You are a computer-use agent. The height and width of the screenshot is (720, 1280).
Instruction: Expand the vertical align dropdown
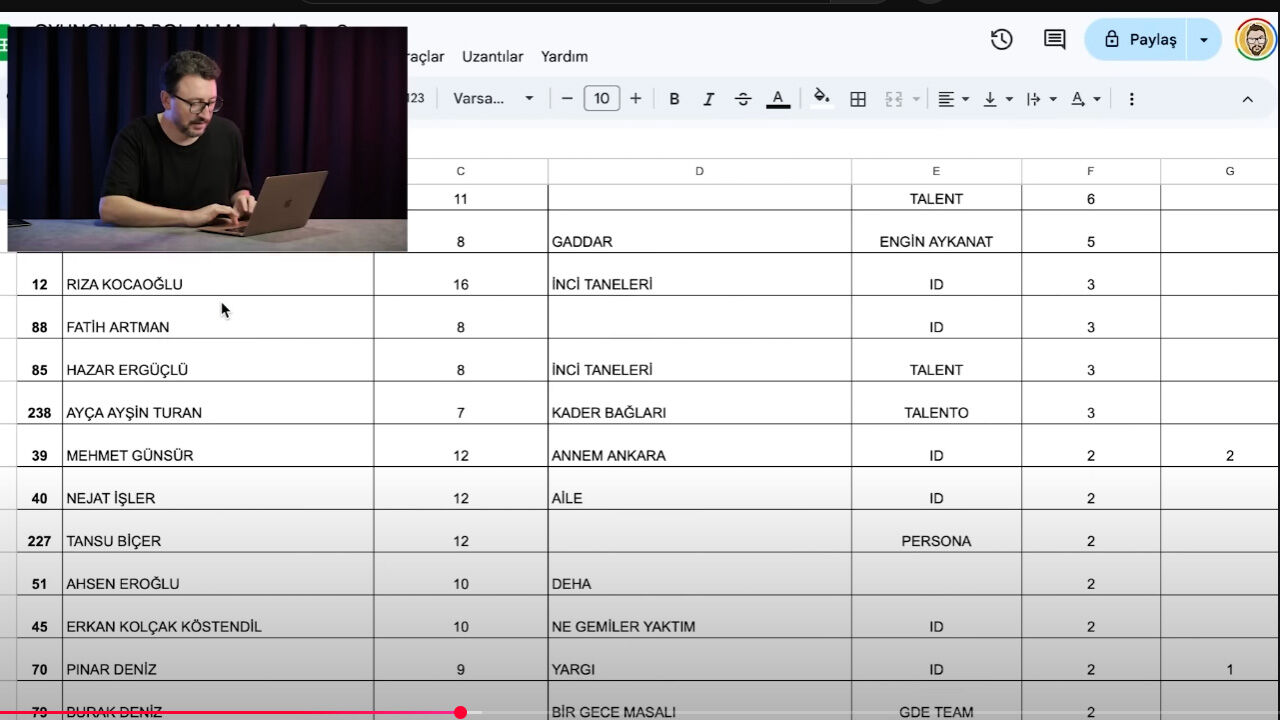pyautogui.click(x=997, y=99)
